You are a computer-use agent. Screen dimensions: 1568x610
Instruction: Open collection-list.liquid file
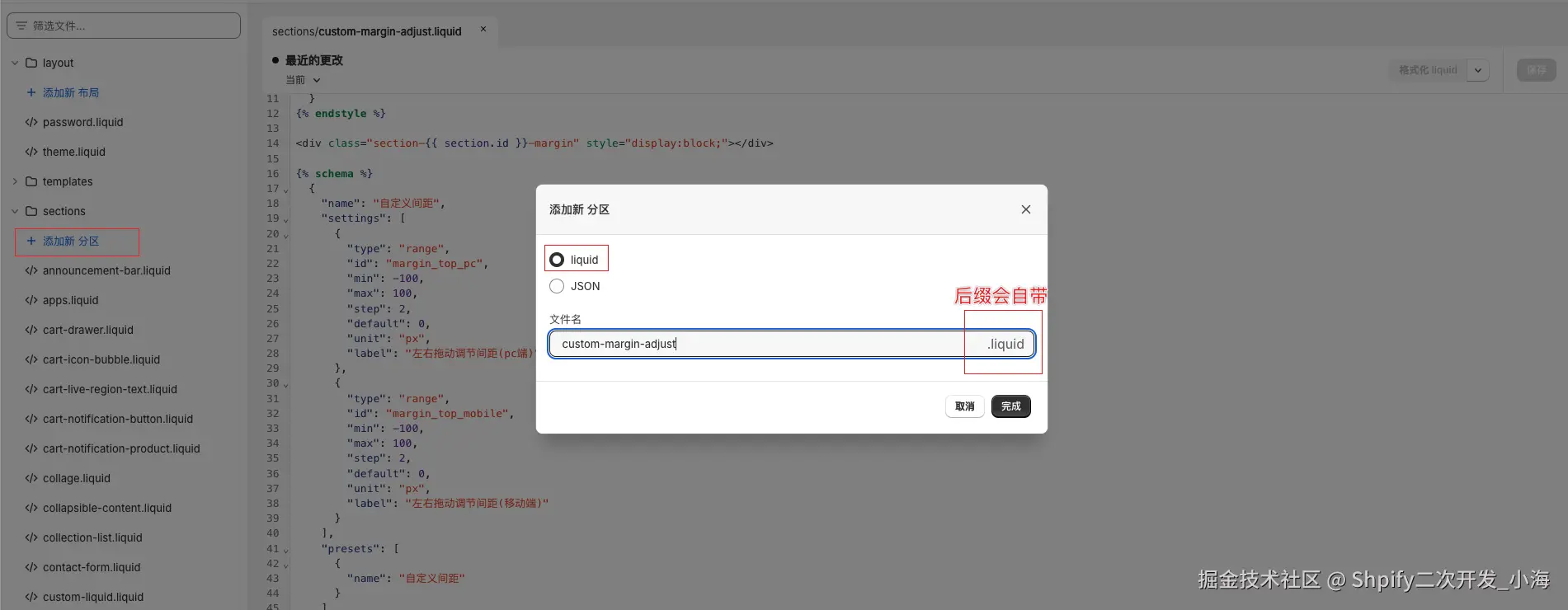coord(92,537)
